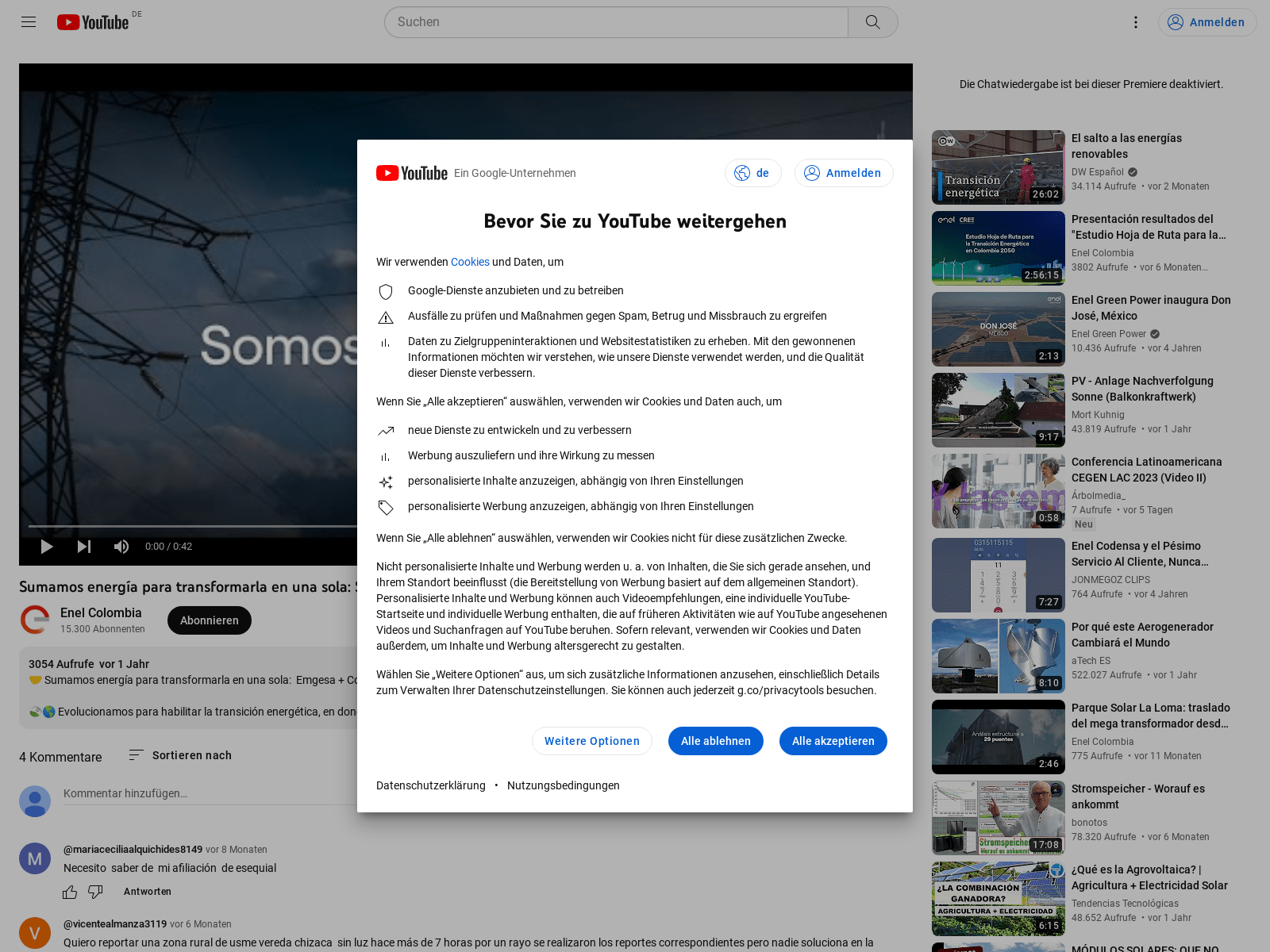
Task: Open 'Por qué este Aerogenerador' thumbnail
Action: point(999,656)
